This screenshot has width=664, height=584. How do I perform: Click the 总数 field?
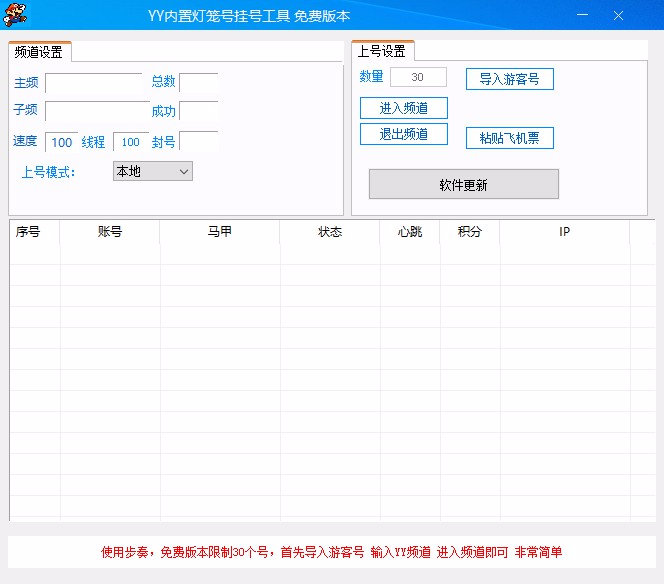tap(199, 82)
